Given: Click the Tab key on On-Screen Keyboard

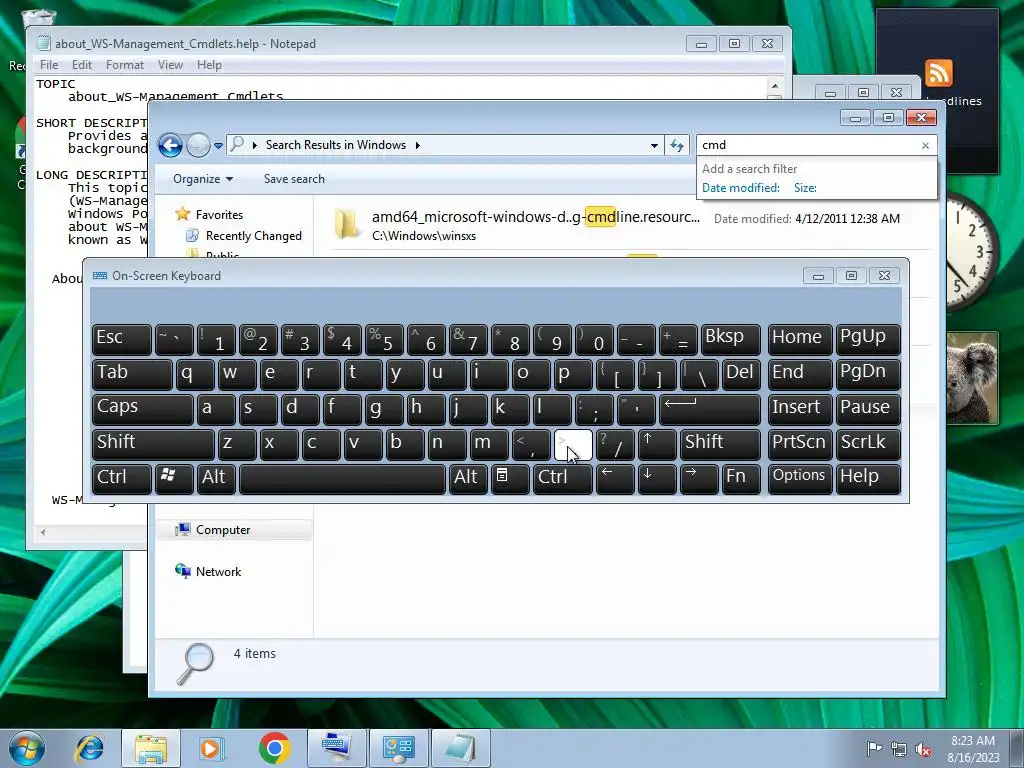Looking at the screenshot, I should point(133,374).
